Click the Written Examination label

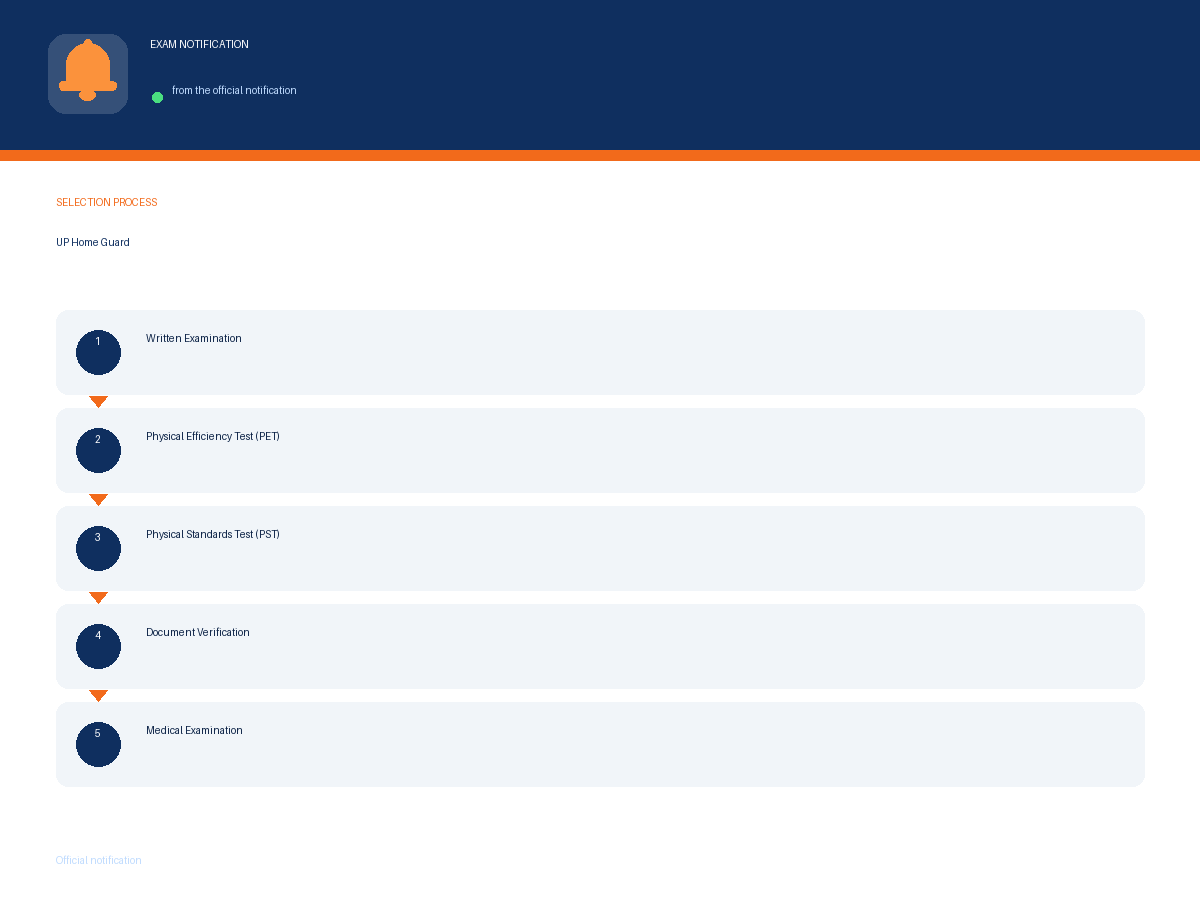(x=194, y=338)
